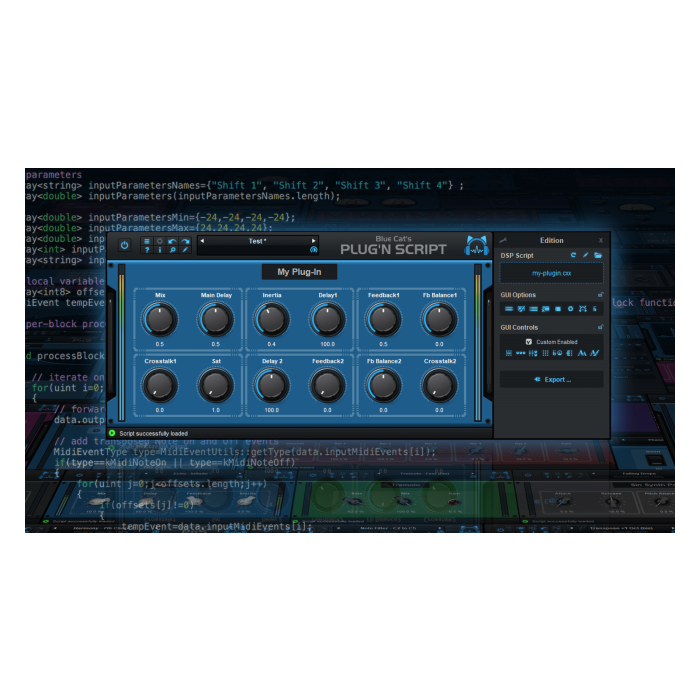Click the Sat knob

click(216, 385)
